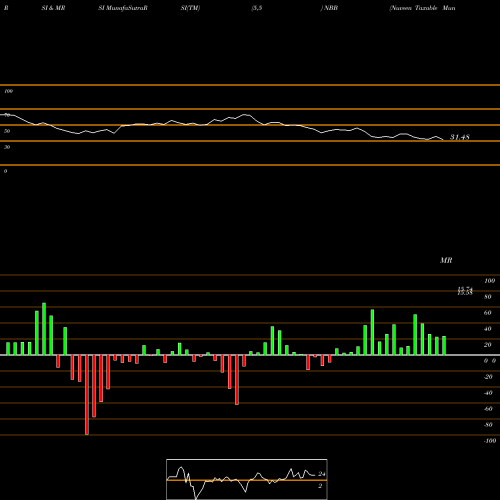Click the 'Nuveen Taxable Mun' fund name
Viewport: 500px width, 500px height.
point(422,8)
